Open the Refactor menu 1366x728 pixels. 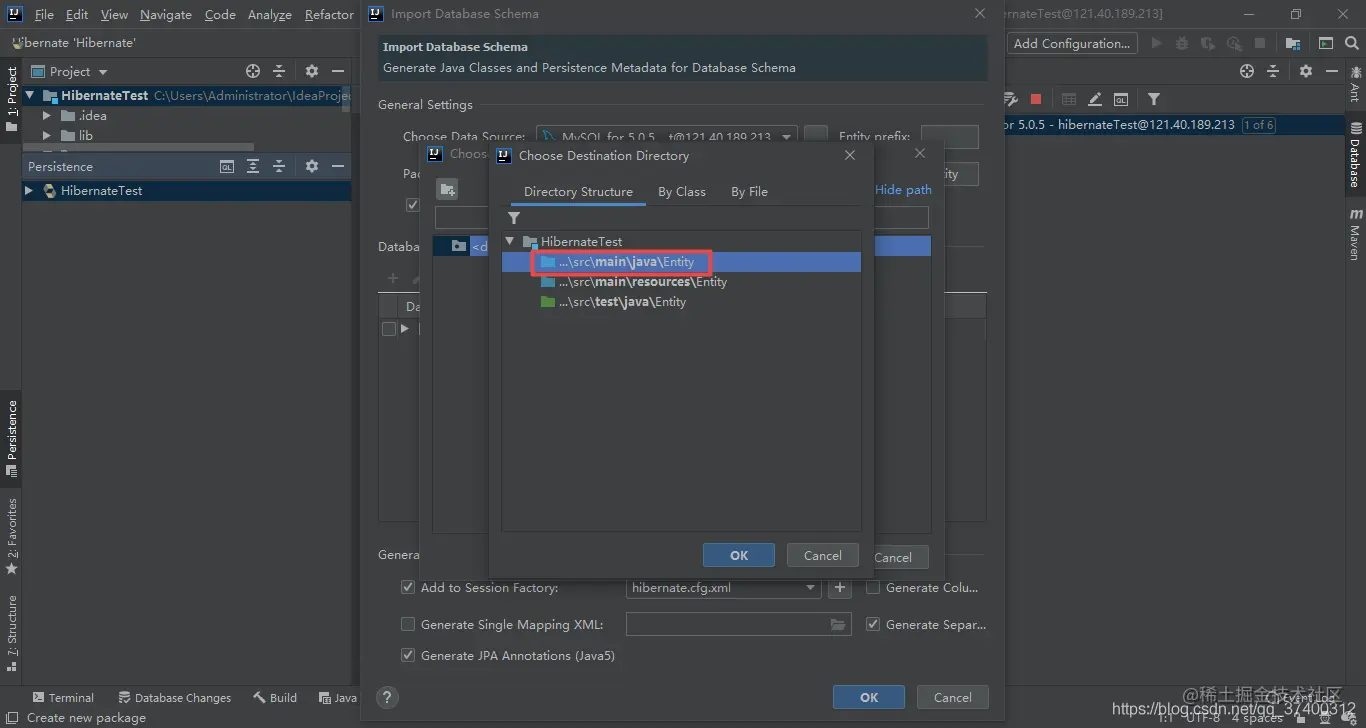pyautogui.click(x=329, y=14)
